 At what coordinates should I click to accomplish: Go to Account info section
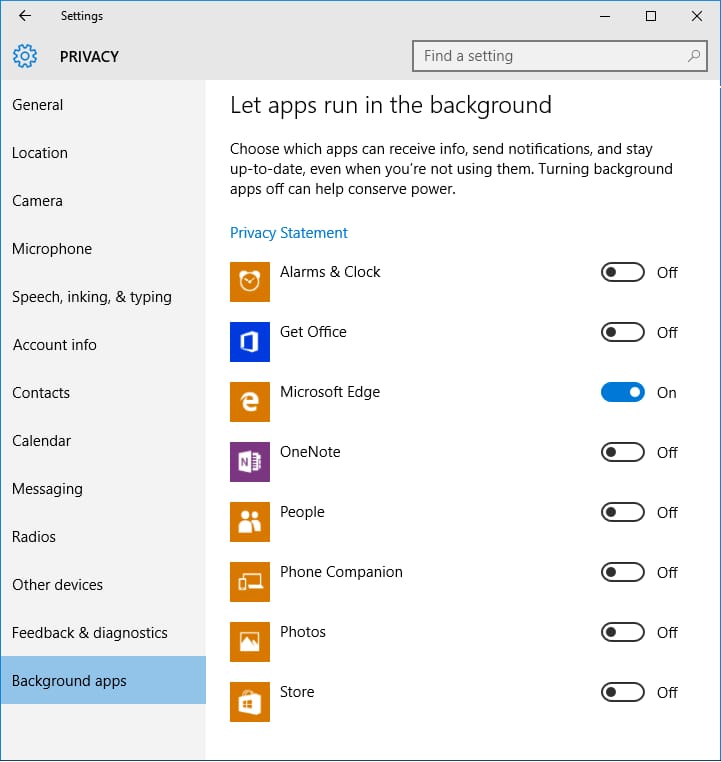(x=103, y=345)
